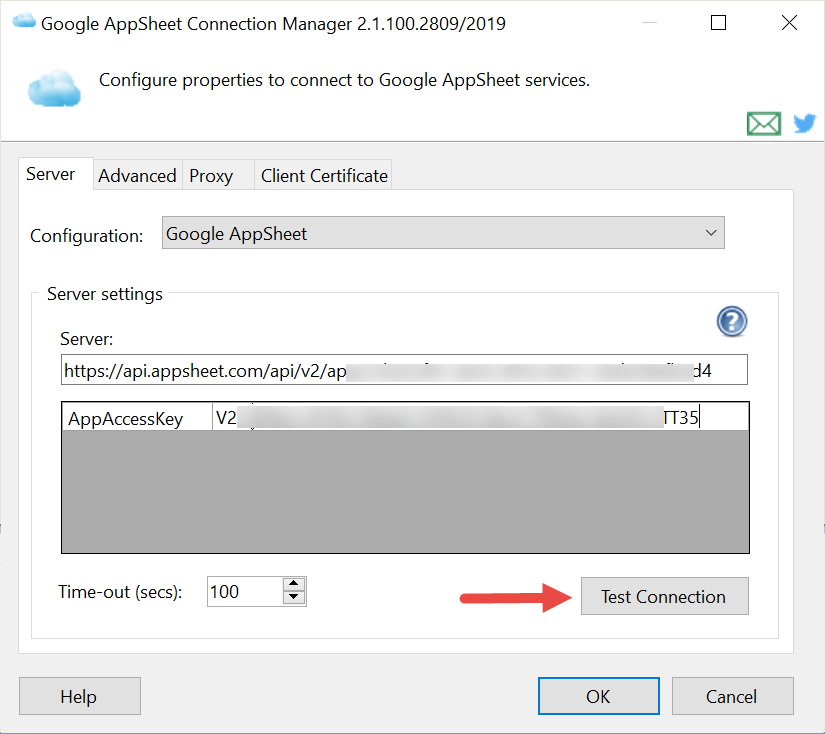
Task: Open the Advanced tab
Action: [x=137, y=175]
